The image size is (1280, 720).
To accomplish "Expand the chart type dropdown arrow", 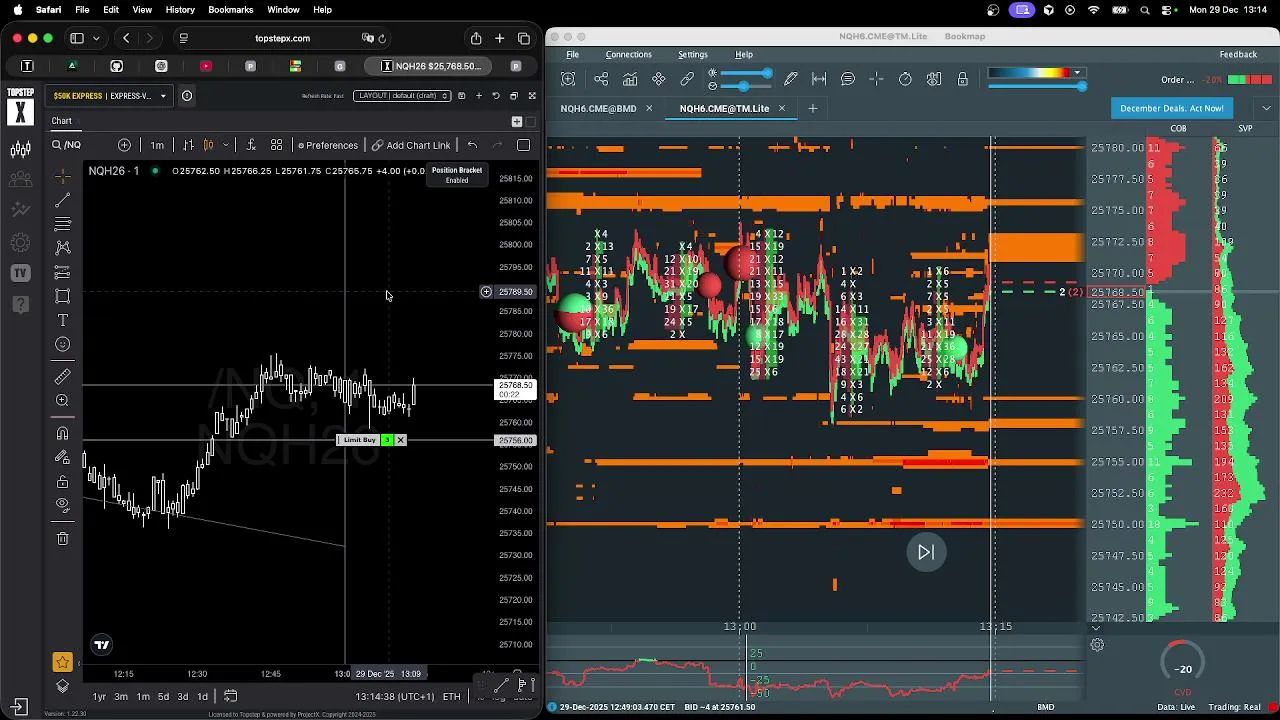I will click(x=226, y=145).
